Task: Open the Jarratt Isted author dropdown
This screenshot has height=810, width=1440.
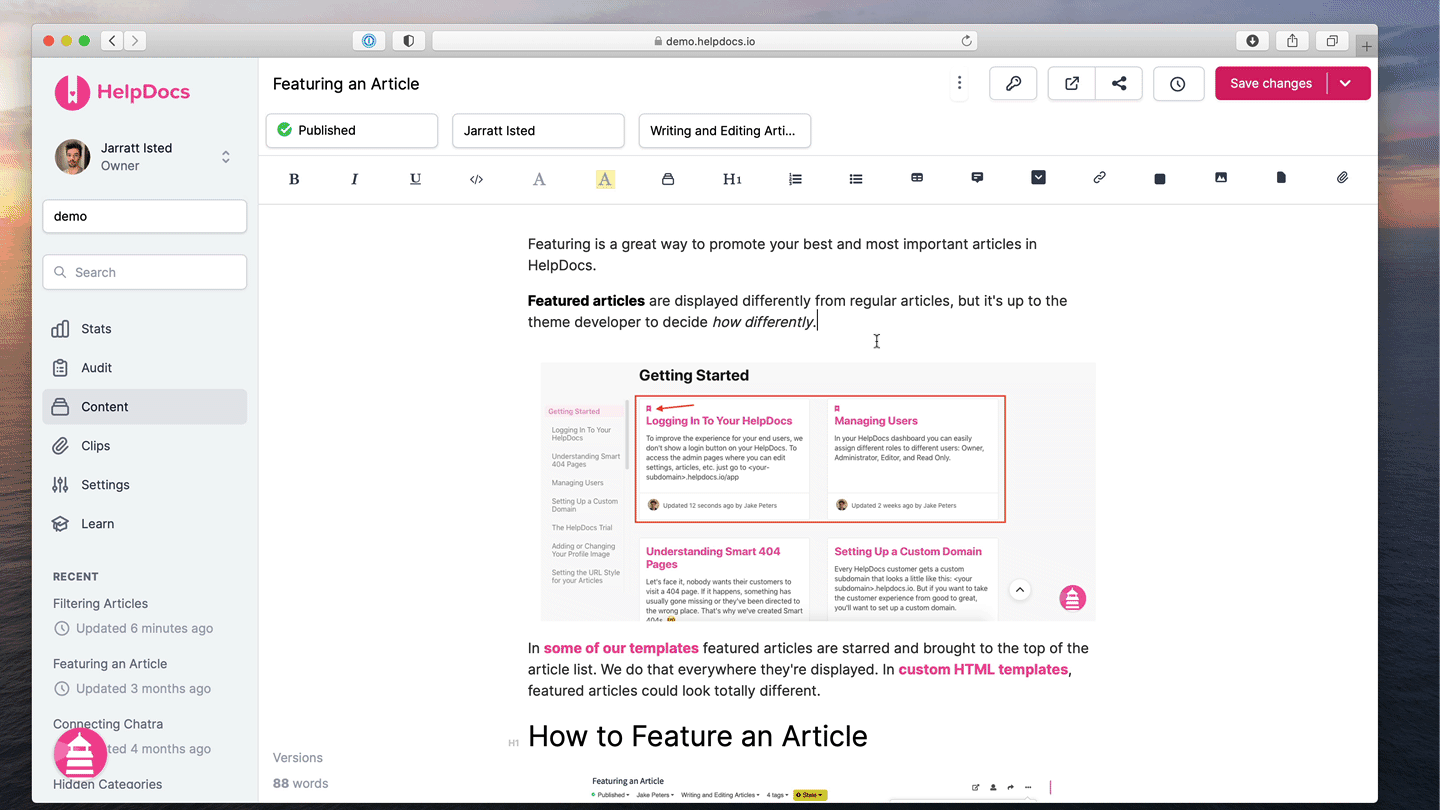Action: coord(538,130)
